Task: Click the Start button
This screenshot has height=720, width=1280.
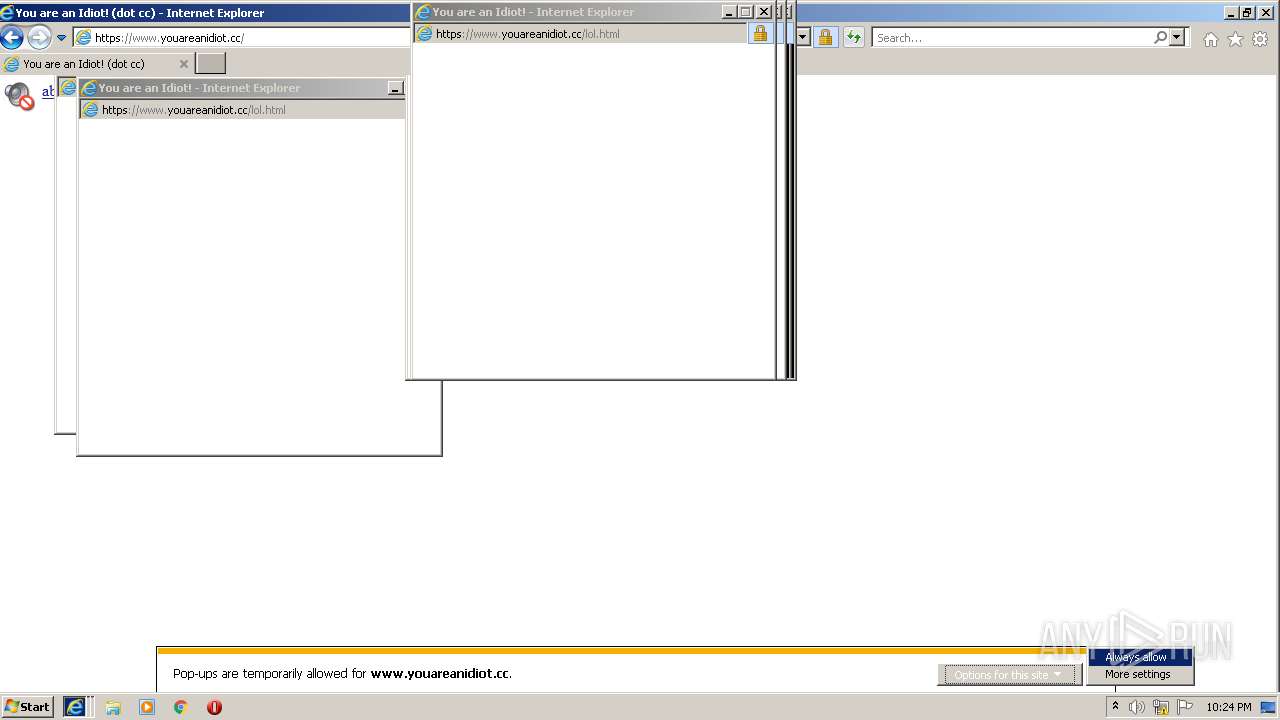Action: click(x=27, y=707)
